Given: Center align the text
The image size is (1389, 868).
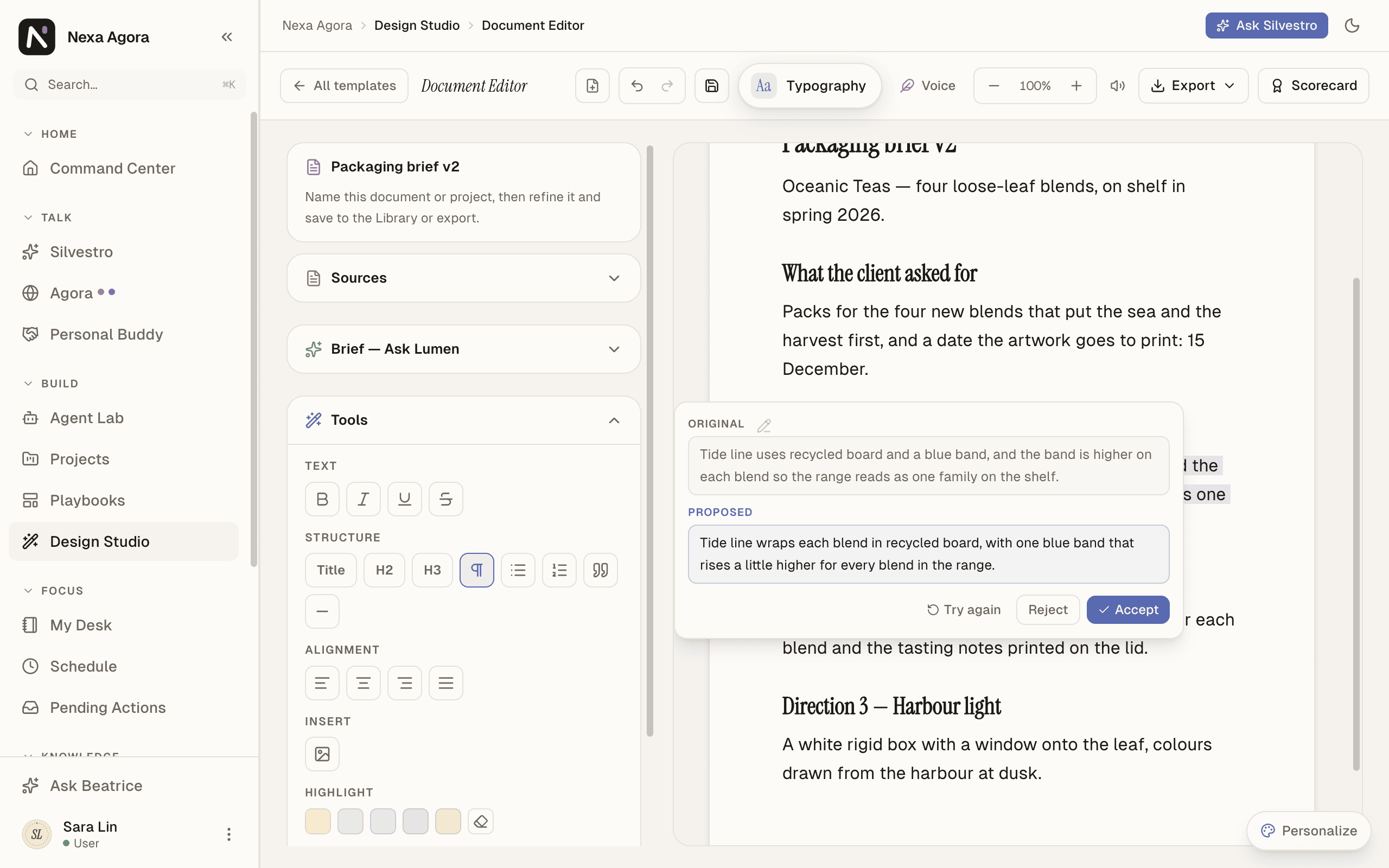Looking at the screenshot, I should pyautogui.click(x=364, y=682).
